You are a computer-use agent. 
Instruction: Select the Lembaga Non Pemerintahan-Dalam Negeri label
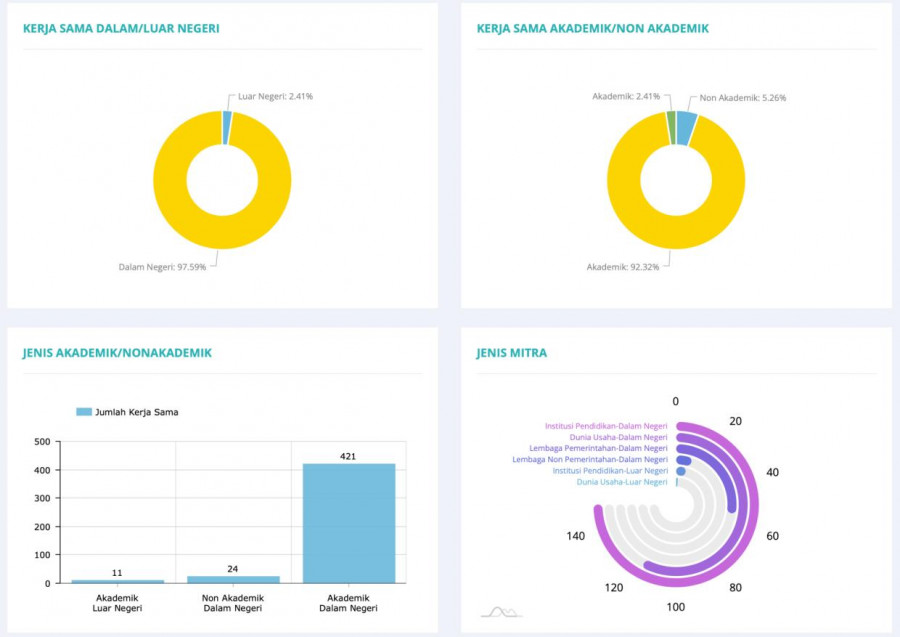590,459
